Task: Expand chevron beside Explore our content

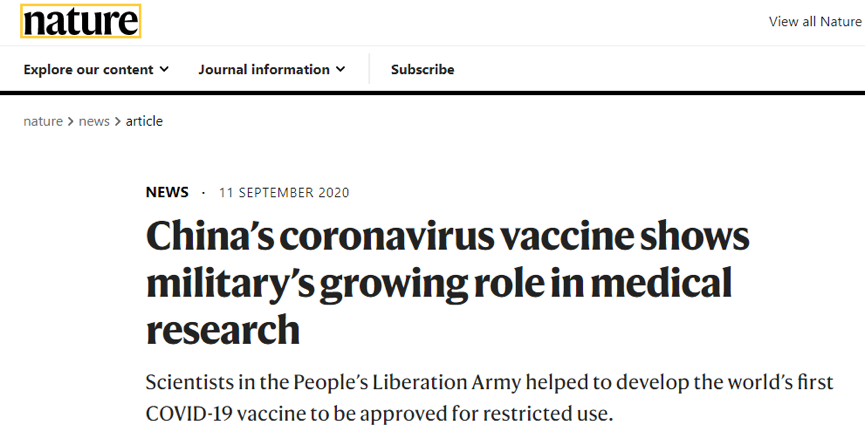Action: click(164, 69)
